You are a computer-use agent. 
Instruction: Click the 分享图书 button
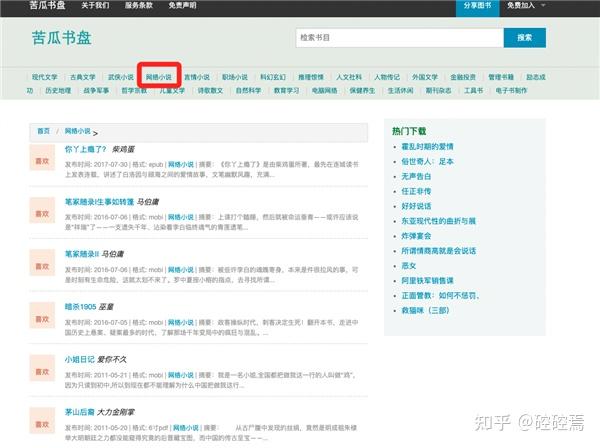point(477,7)
